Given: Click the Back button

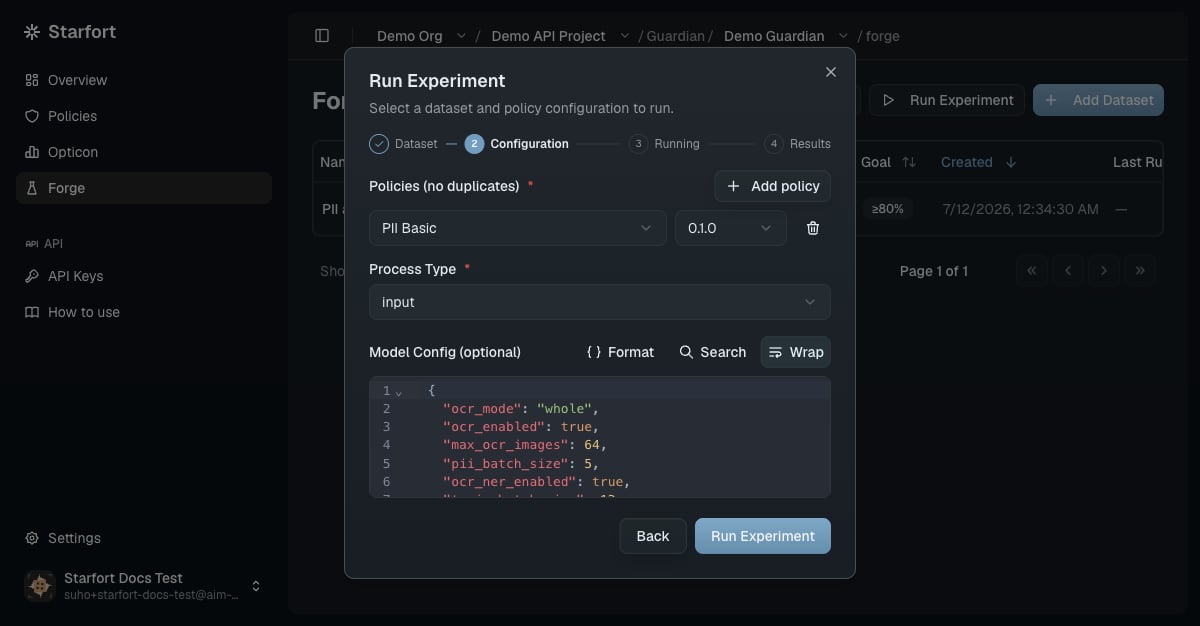Looking at the screenshot, I should pyautogui.click(x=653, y=536).
